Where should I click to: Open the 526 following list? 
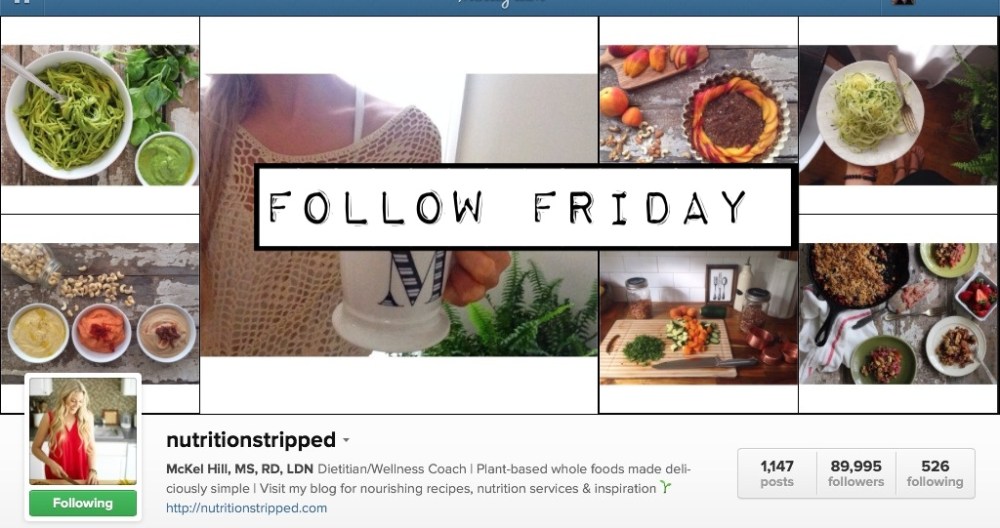(935, 474)
